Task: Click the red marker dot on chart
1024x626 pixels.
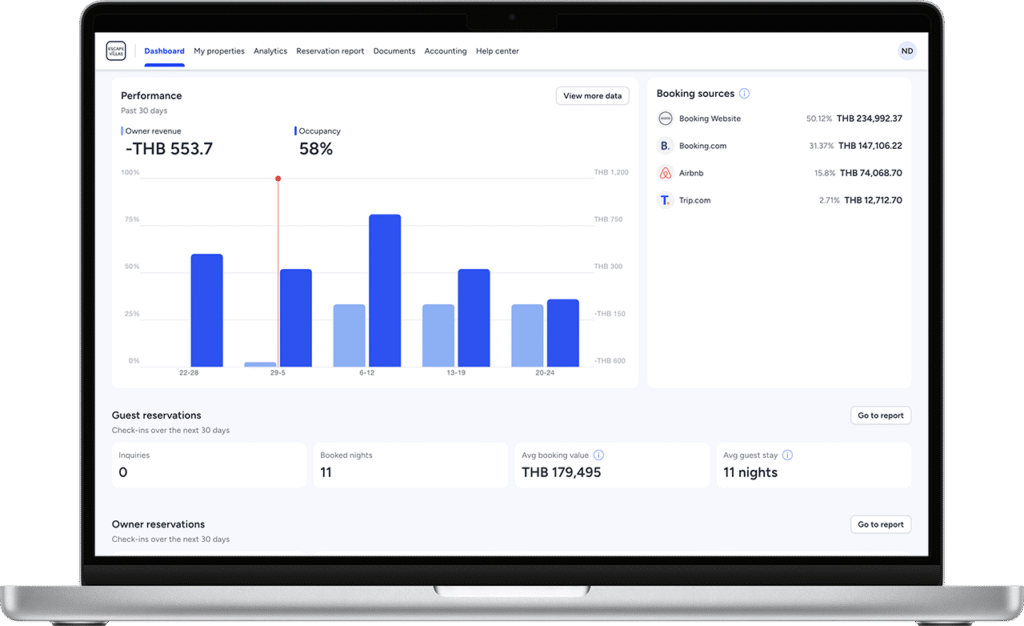Action: [278, 179]
